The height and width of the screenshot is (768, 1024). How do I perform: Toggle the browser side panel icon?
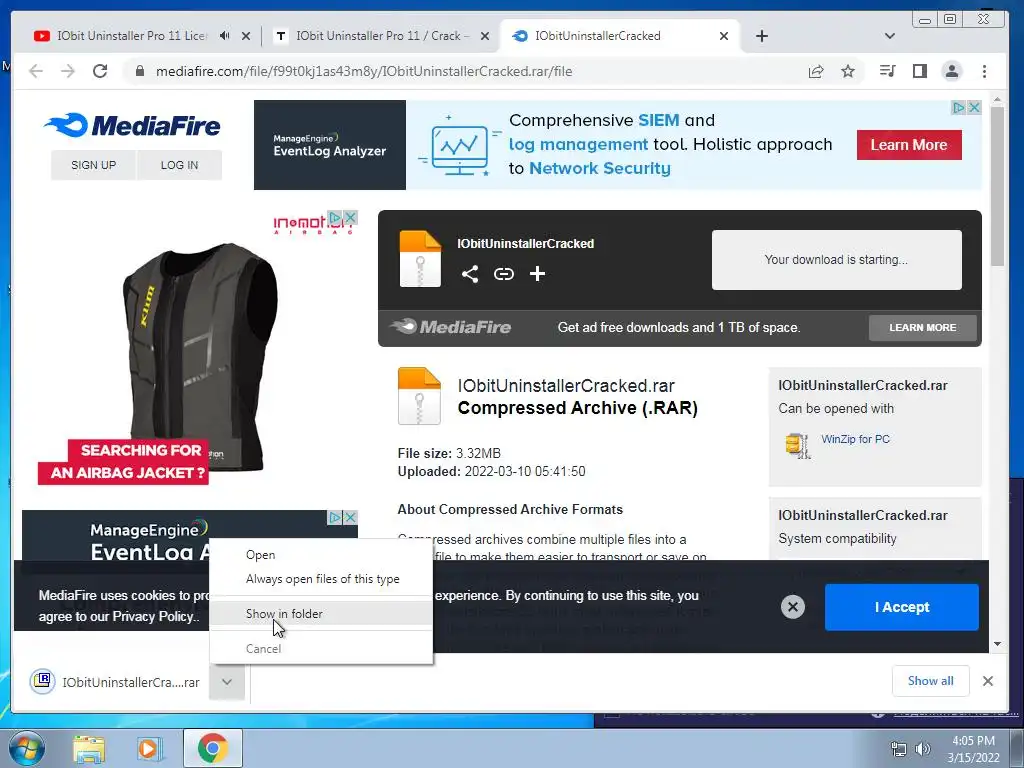[x=920, y=71]
